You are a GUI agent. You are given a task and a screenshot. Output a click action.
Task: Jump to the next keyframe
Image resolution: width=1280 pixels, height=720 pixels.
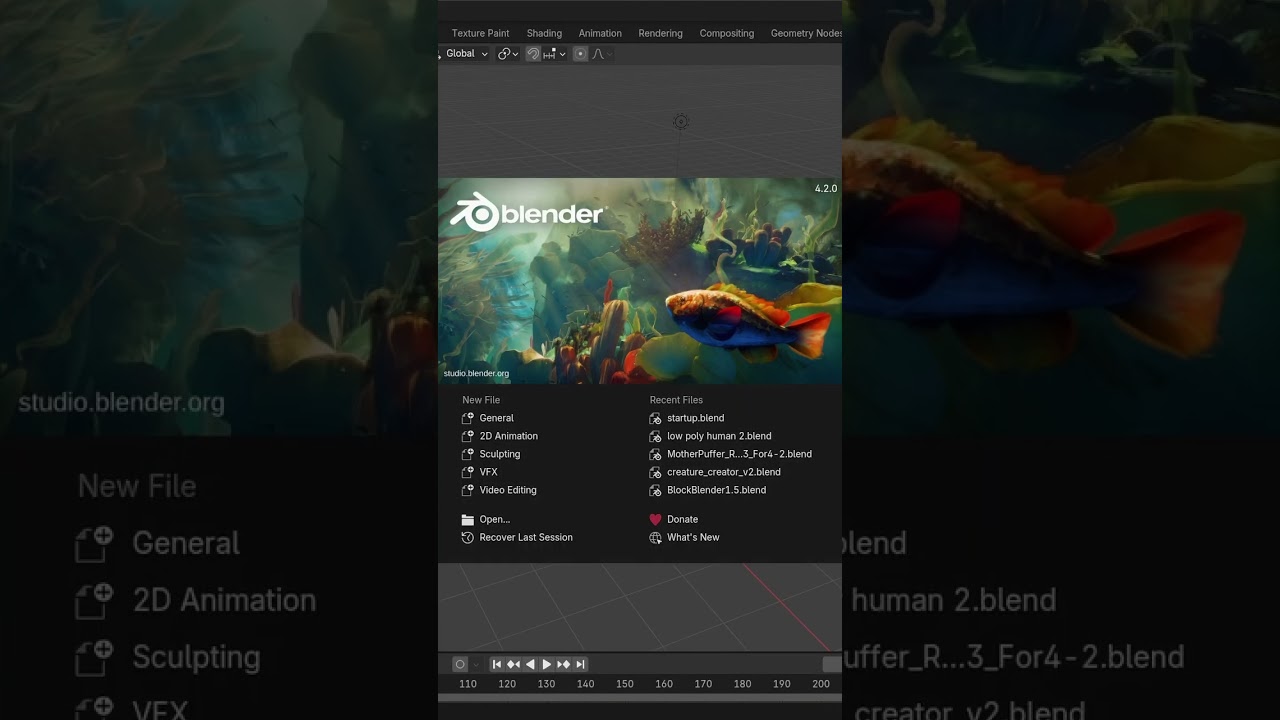pyautogui.click(x=563, y=664)
